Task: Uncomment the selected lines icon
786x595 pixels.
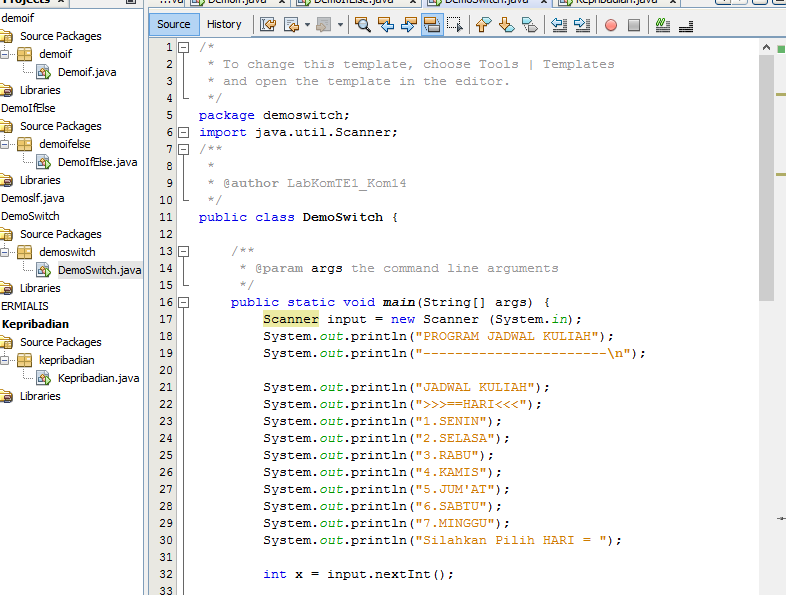Action: pyautogui.click(x=686, y=26)
